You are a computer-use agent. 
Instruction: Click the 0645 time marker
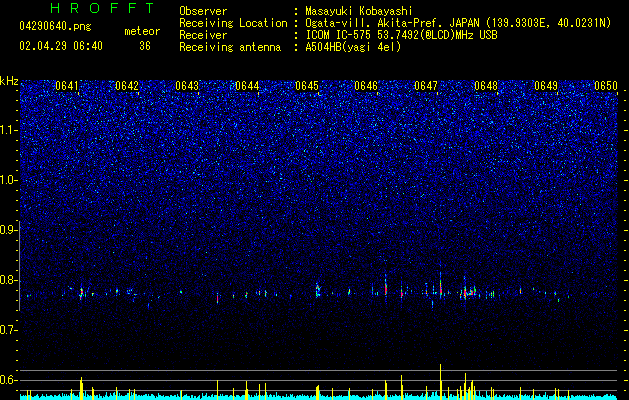click(x=307, y=86)
